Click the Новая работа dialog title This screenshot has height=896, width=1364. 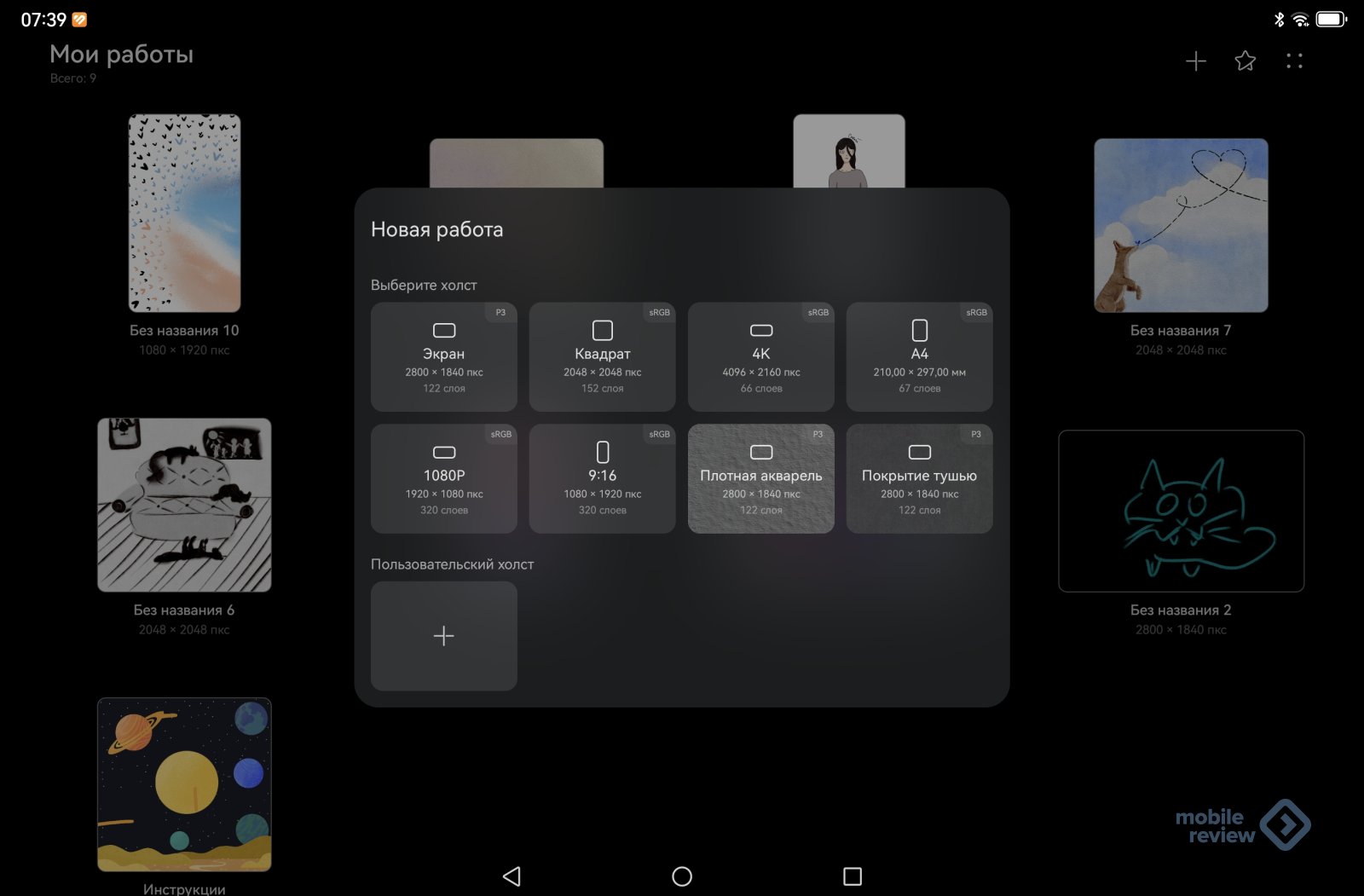[x=436, y=229]
